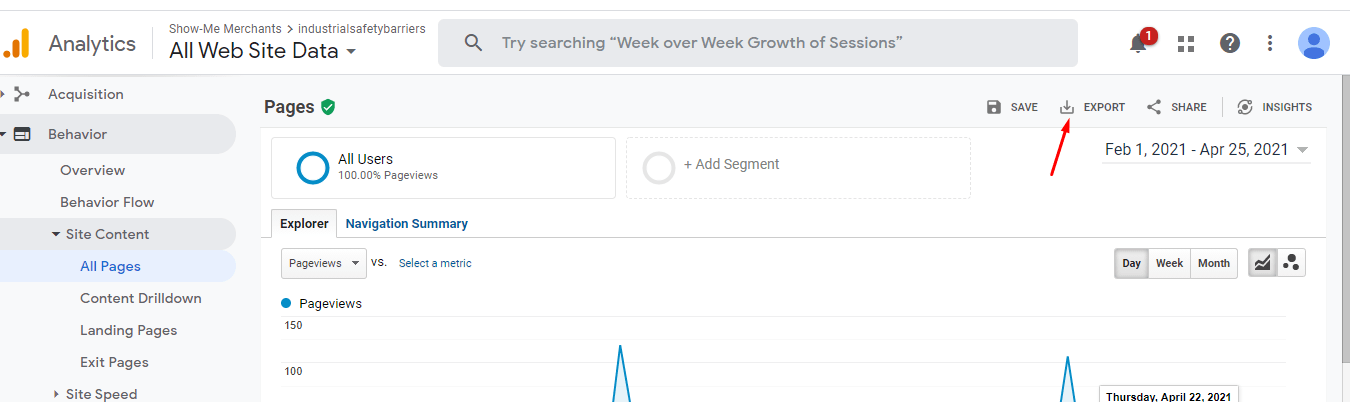
Task: Switch to the Navigation Summary tab
Action: coord(407,224)
